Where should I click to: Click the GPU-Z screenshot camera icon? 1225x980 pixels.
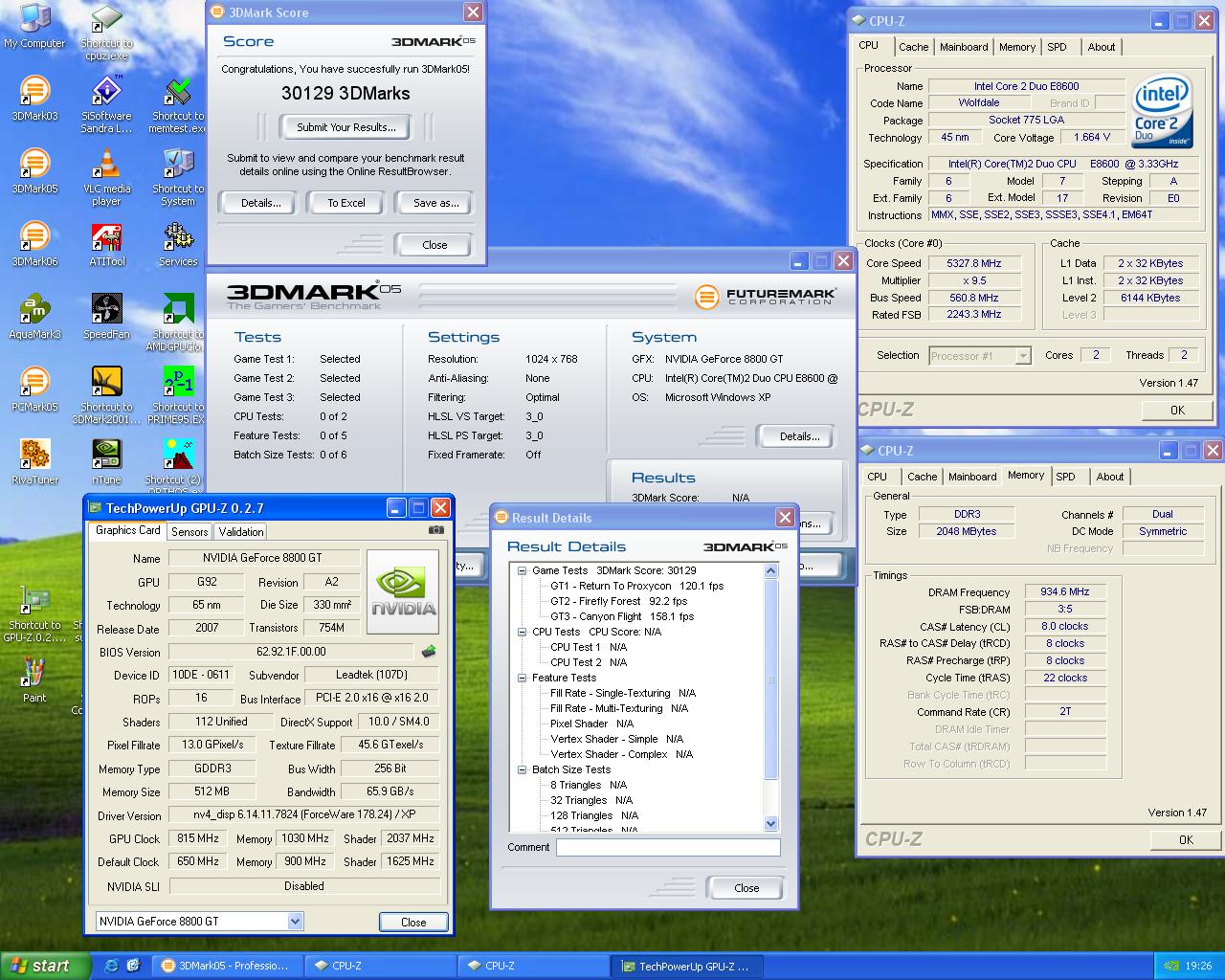click(x=436, y=530)
